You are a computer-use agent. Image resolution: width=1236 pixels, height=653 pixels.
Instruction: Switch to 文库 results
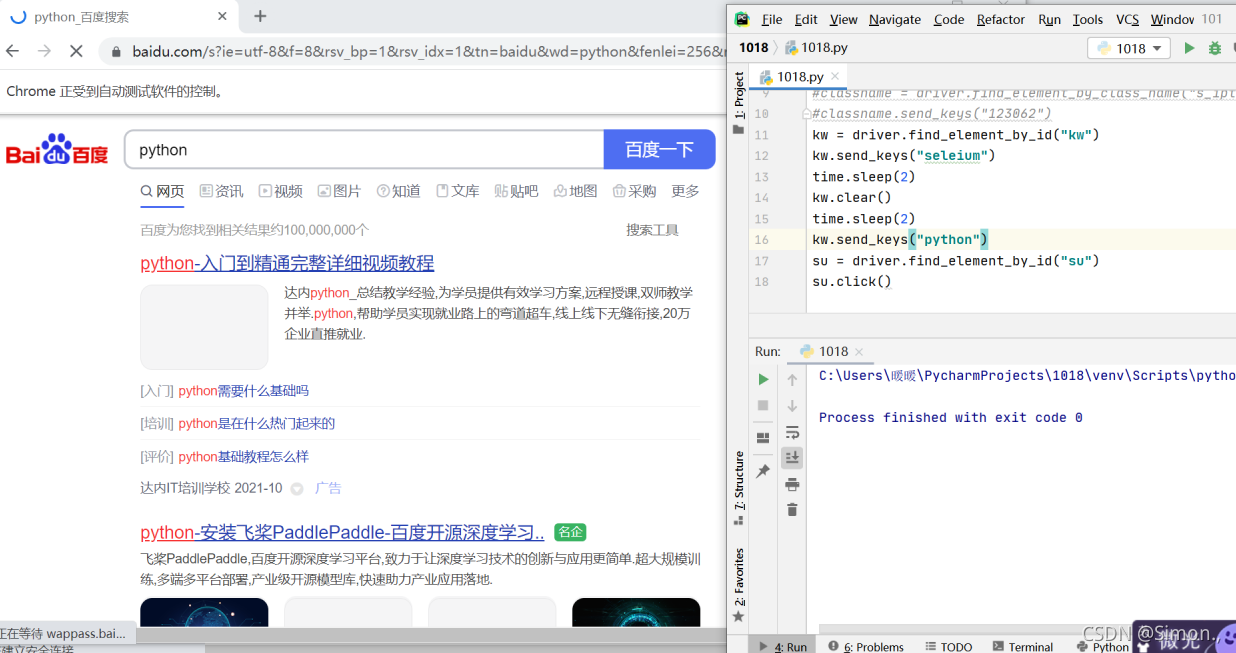457,191
